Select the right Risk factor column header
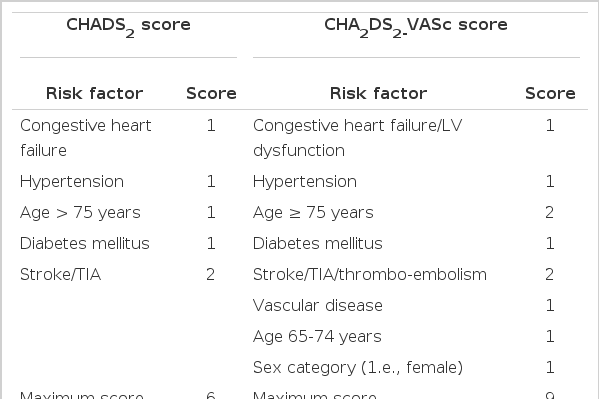The width and height of the screenshot is (599, 399). coord(378,93)
